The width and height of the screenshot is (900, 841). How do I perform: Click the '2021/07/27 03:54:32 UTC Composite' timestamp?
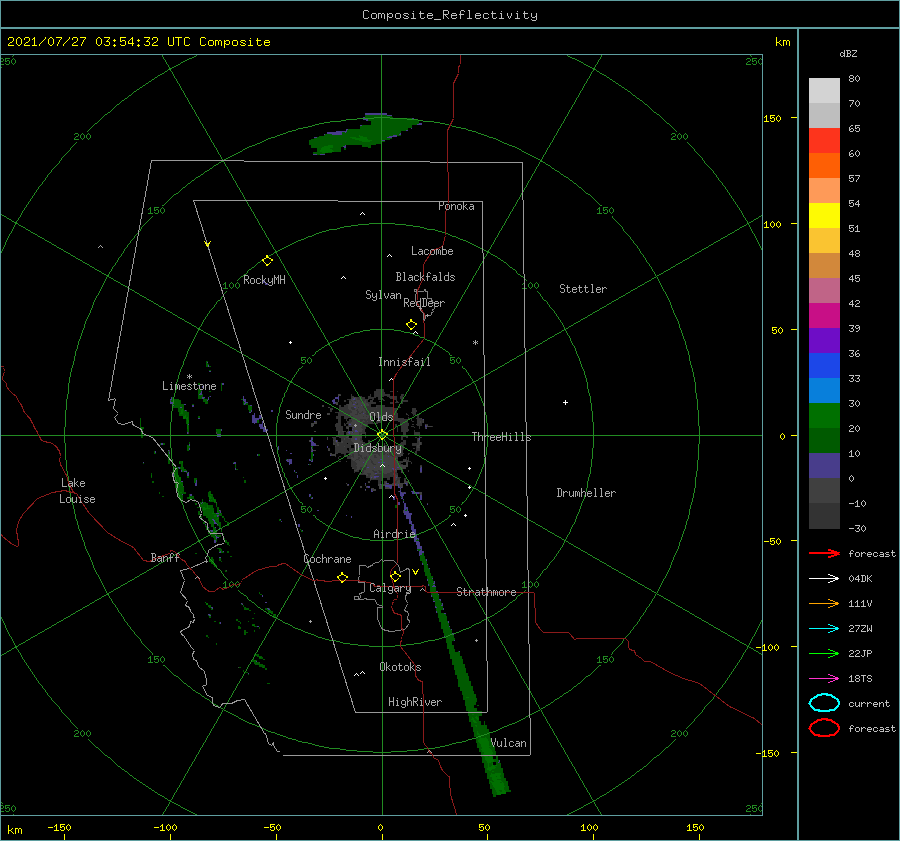139,42
